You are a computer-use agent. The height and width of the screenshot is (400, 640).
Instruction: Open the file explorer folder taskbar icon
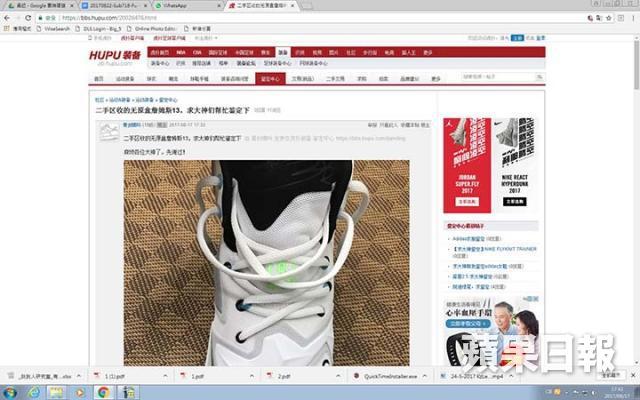[x=56, y=393]
